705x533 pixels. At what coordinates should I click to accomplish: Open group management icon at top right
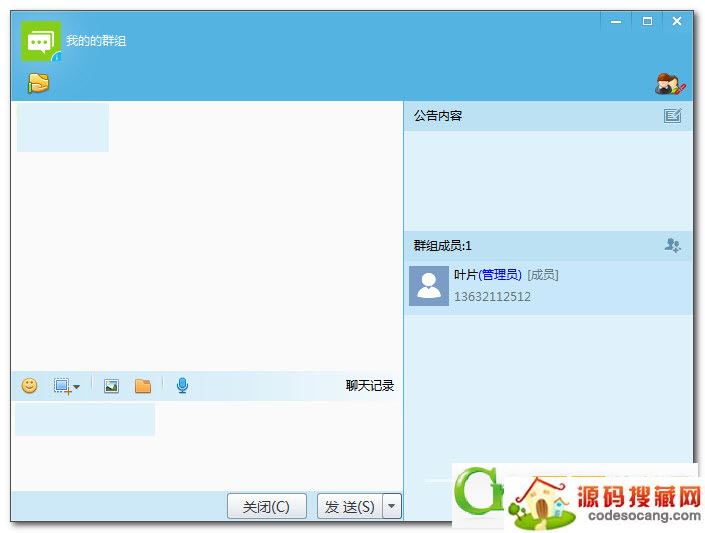point(670,84)
